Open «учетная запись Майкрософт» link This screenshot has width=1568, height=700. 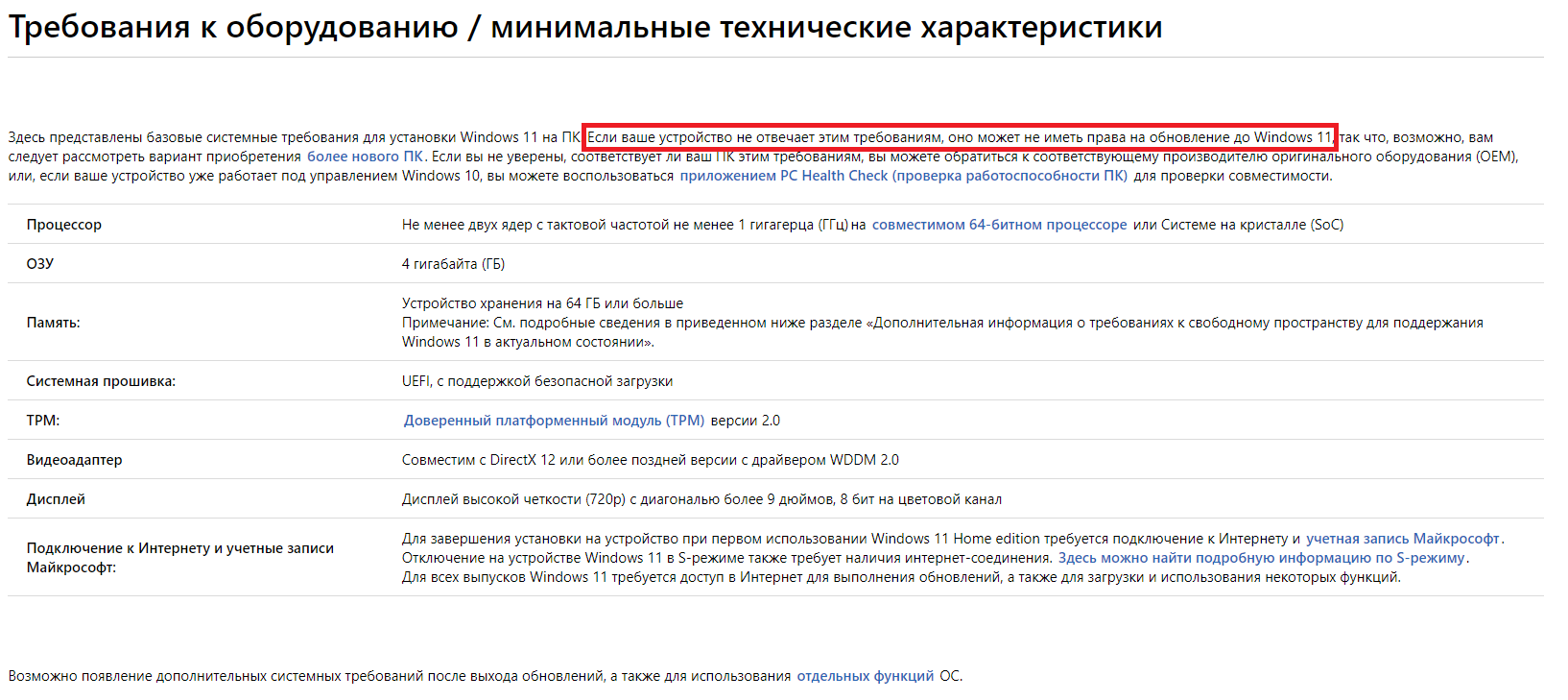coord(1402,539)
